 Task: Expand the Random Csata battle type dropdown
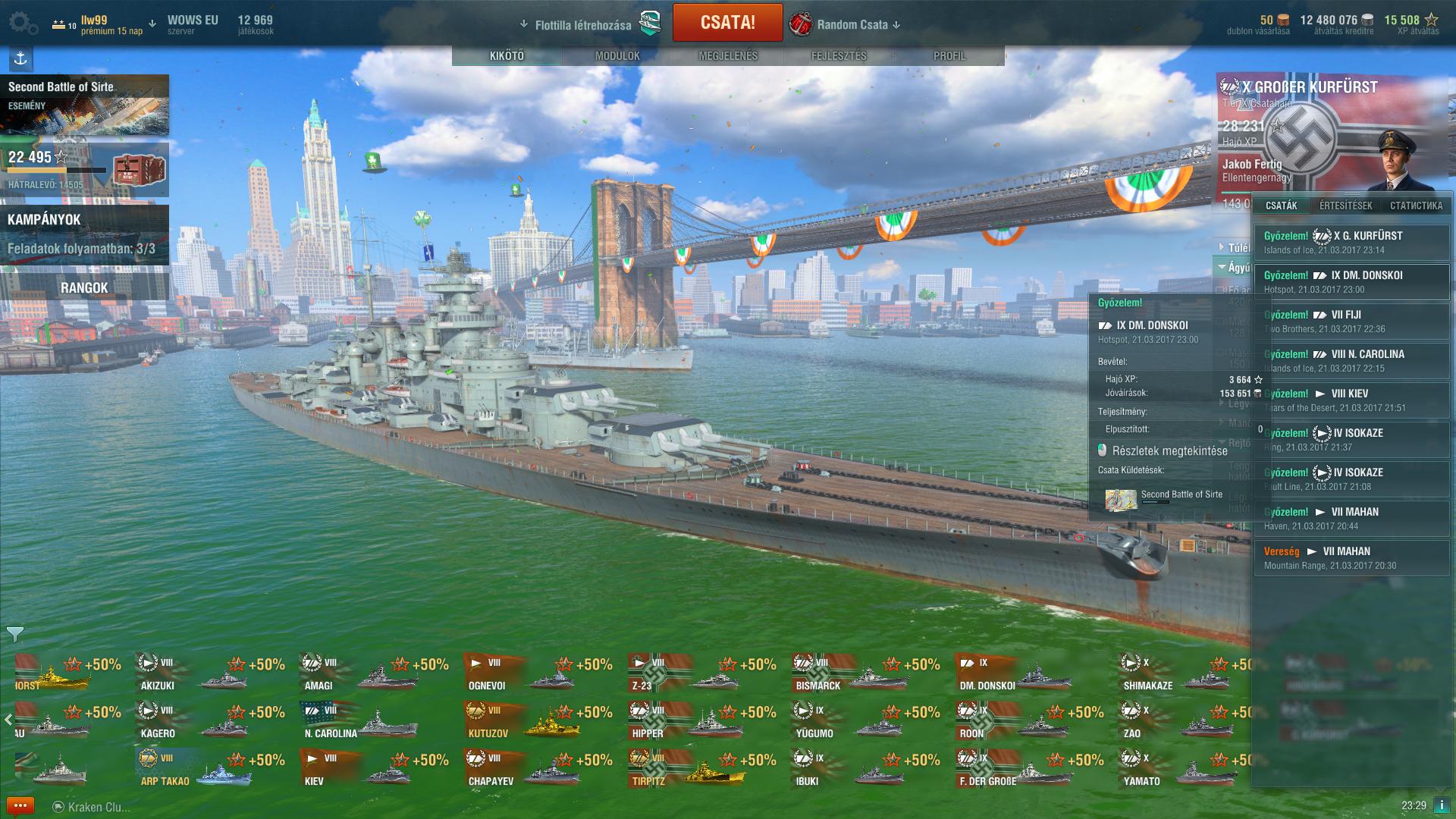(897, 25)
